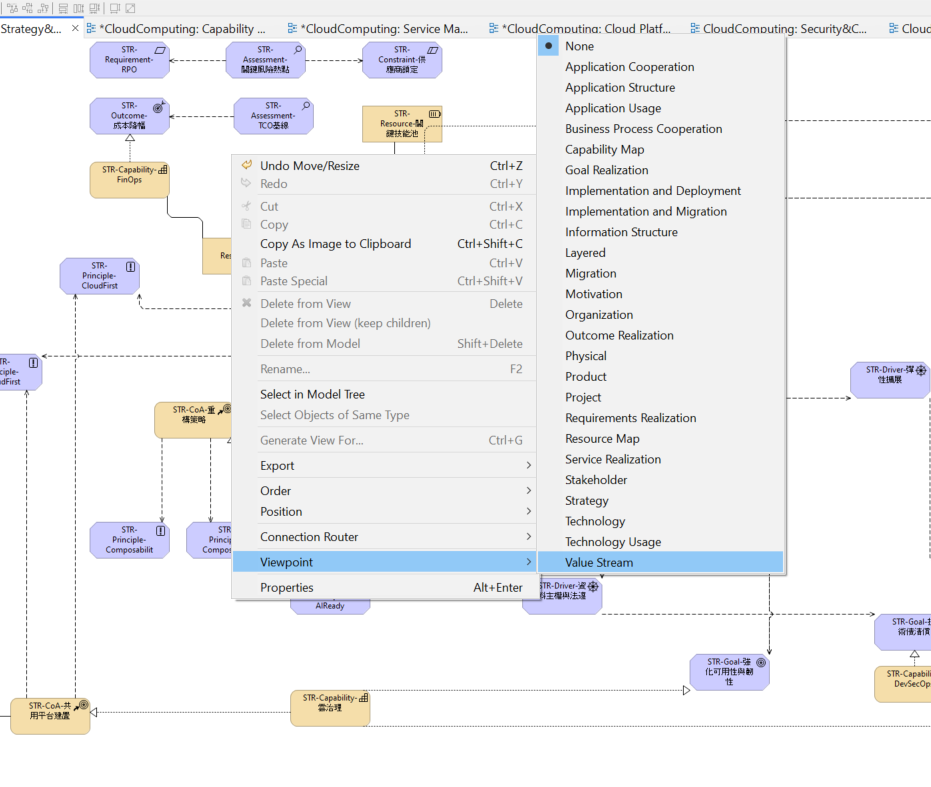Expand the Viewpoint submenu

pos(384,562)
